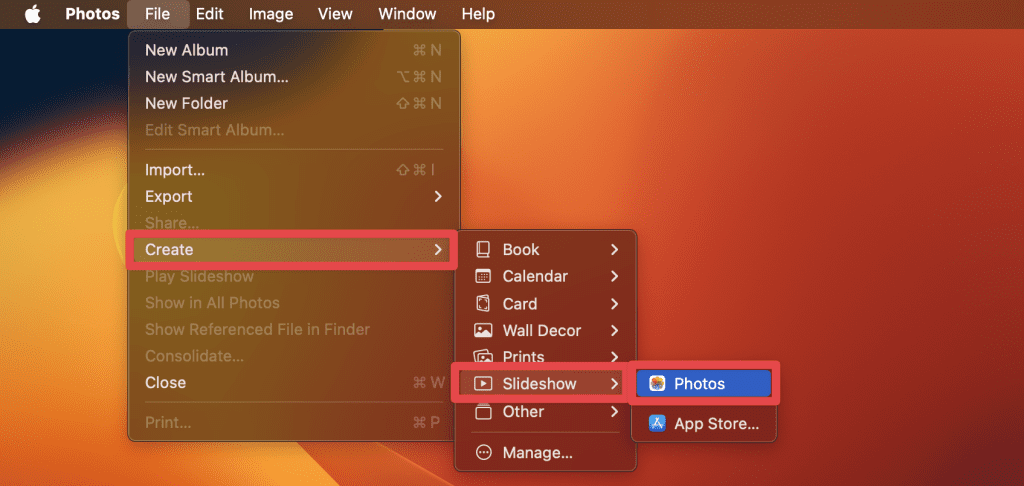The image size is (1024, 486).
Task: Click the App Store icon
Action: pyautogui.click(x=657, y=424)
